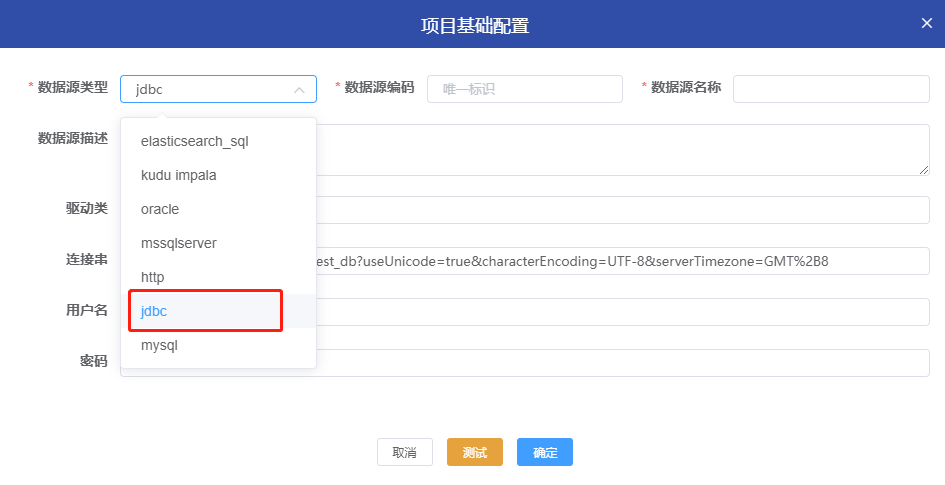Pick mysql from the dropdown list
Image resolution: width=945 pixels, height=485 pixels.
[x=159, y=345]
